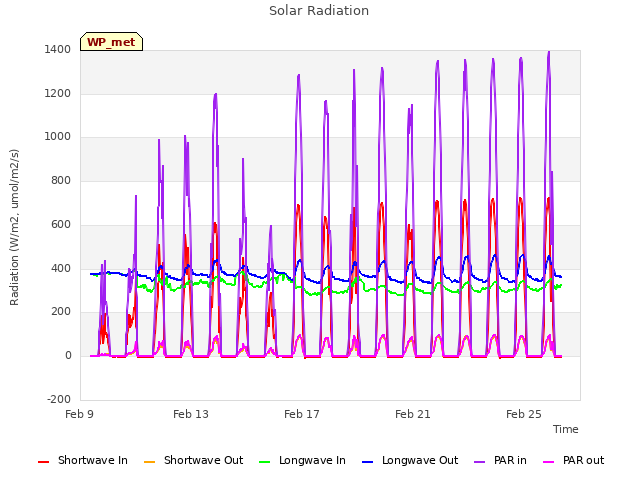Click the -200 y-axis tick label
Screen dimensions: 640x480
(59, 399)
